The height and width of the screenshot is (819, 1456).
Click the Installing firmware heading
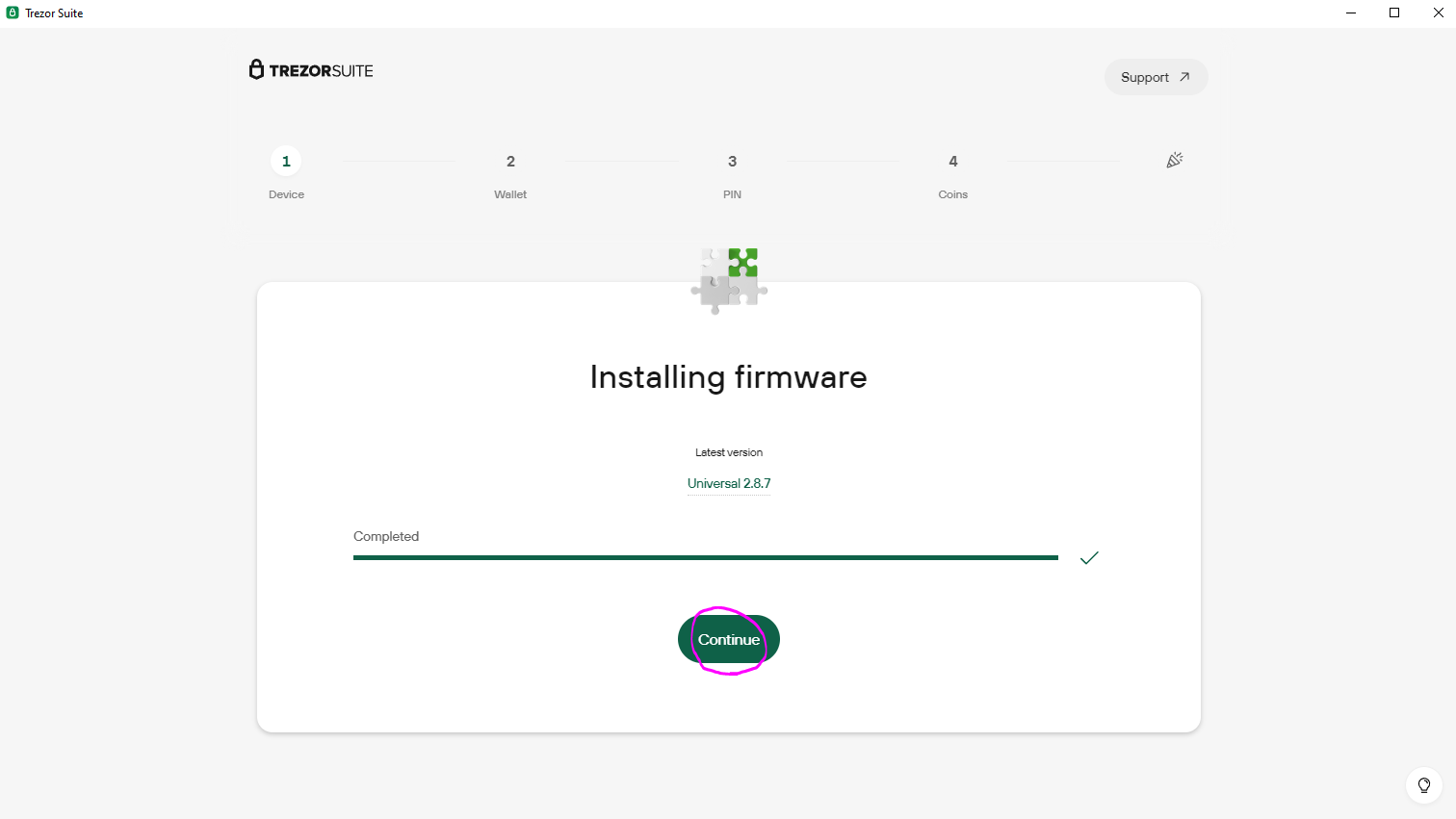728,377
